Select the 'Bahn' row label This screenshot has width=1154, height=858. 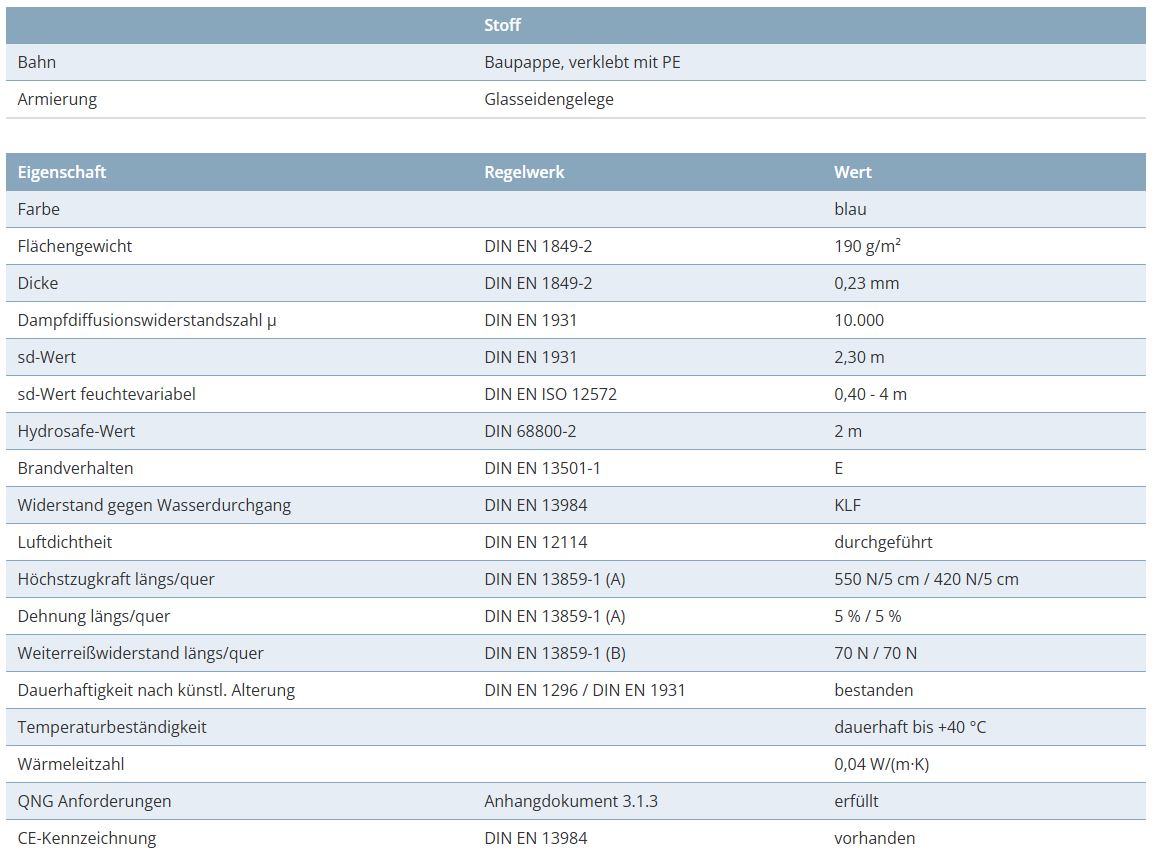[x=37, y=62]
